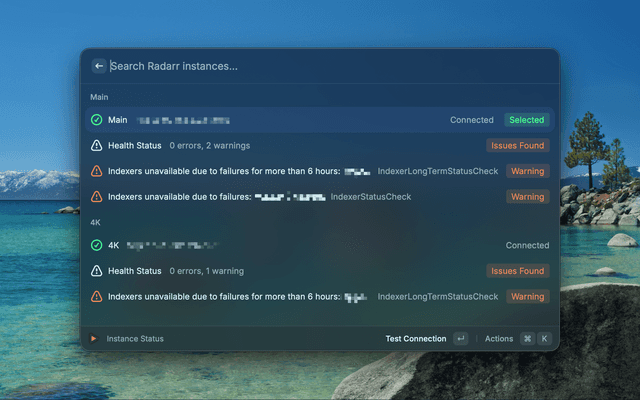The width and height of the screenshot is (640, 400).
Task: Click Warning badge on 4K IndexerLongTermStatusCheck row
Action: tap(528, 296)
